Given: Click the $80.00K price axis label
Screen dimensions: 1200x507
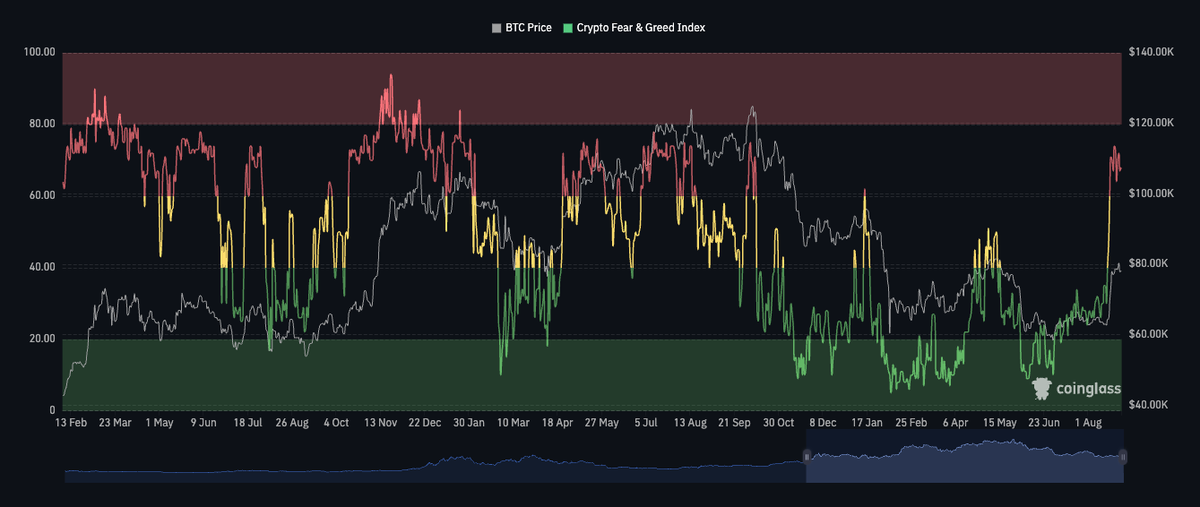Looking at the screenshot, I should click(x=1150, y=264).
